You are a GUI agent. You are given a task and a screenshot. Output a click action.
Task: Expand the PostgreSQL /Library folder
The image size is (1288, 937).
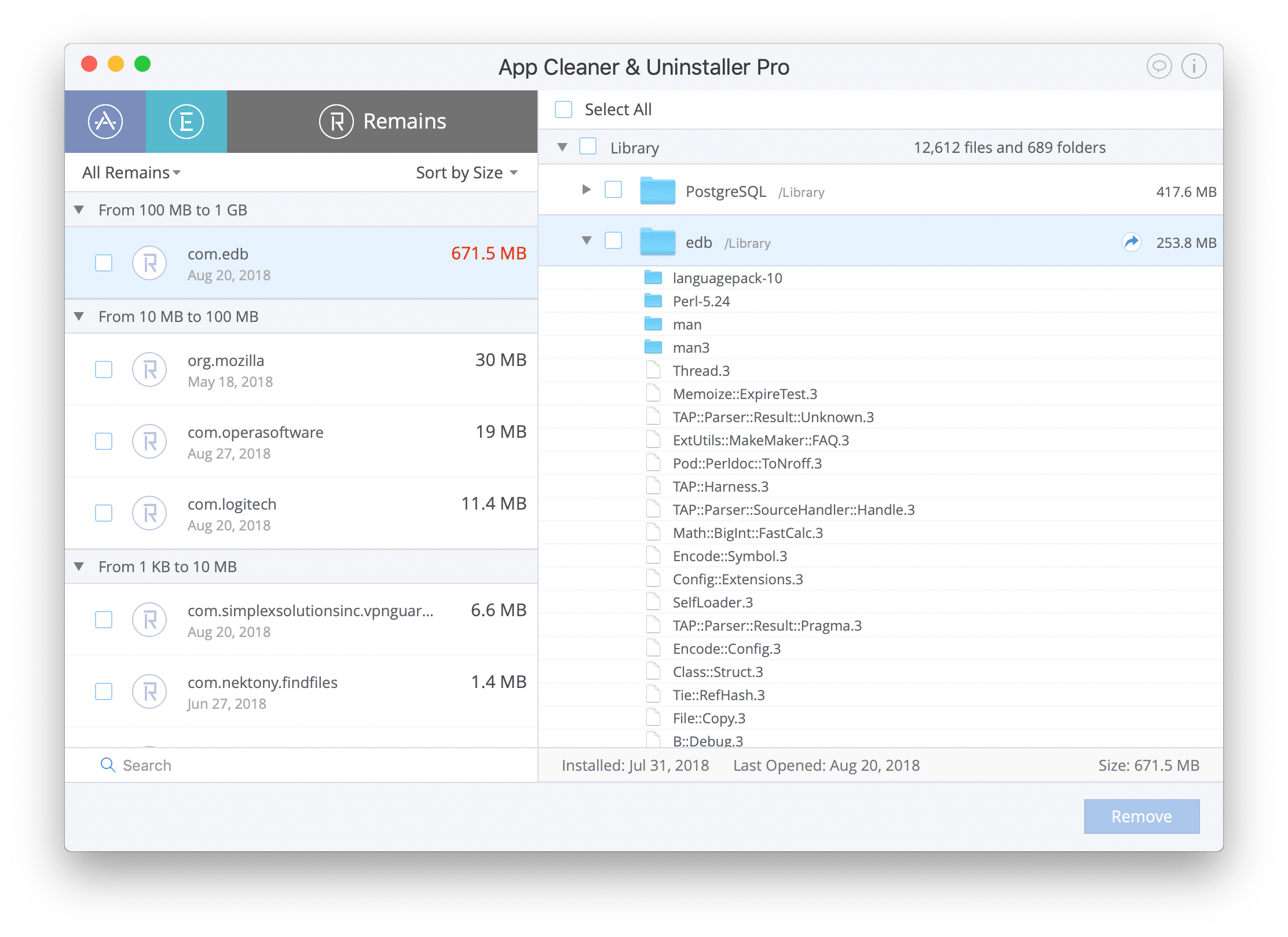tap(584, 192)
